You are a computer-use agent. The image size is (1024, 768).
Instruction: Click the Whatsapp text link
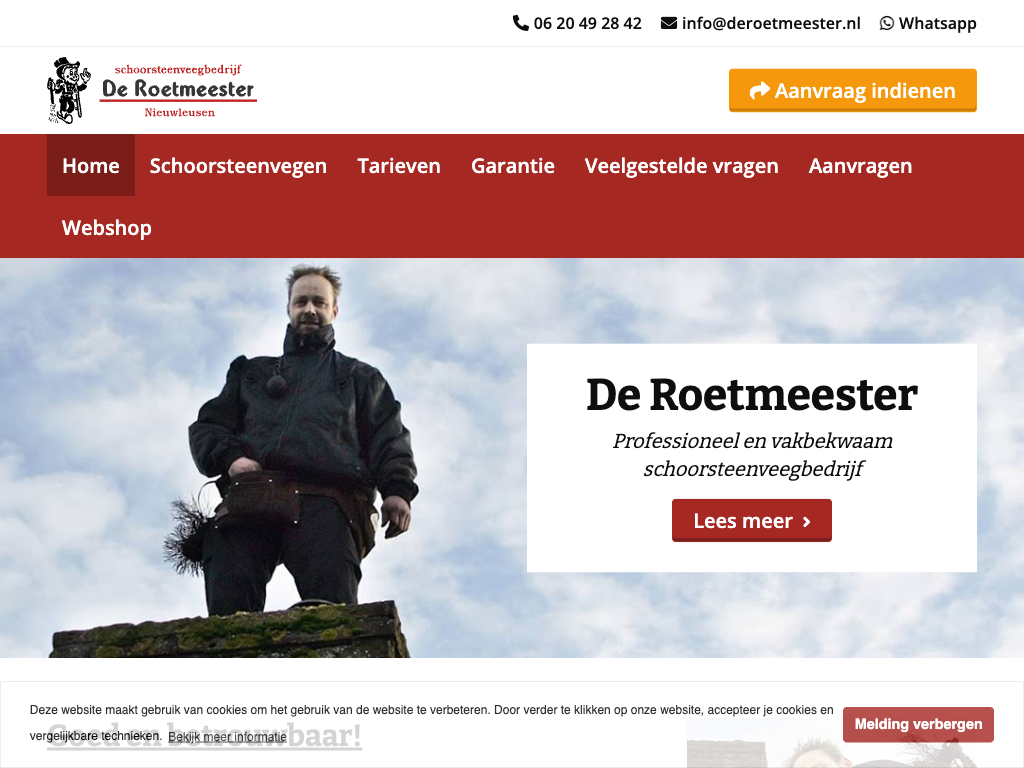tap(937, 24)
